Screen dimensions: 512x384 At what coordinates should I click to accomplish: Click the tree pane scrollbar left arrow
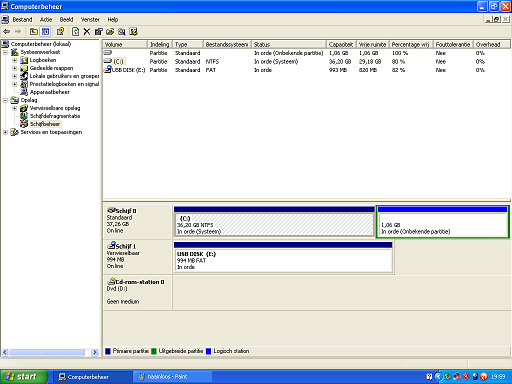click(5, 352)
